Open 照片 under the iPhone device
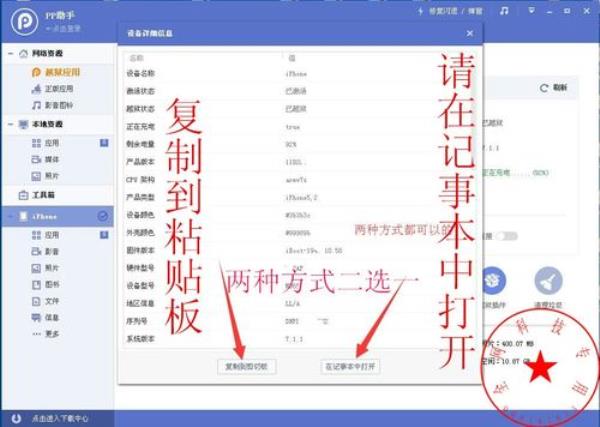 click(x=45, y=268)
